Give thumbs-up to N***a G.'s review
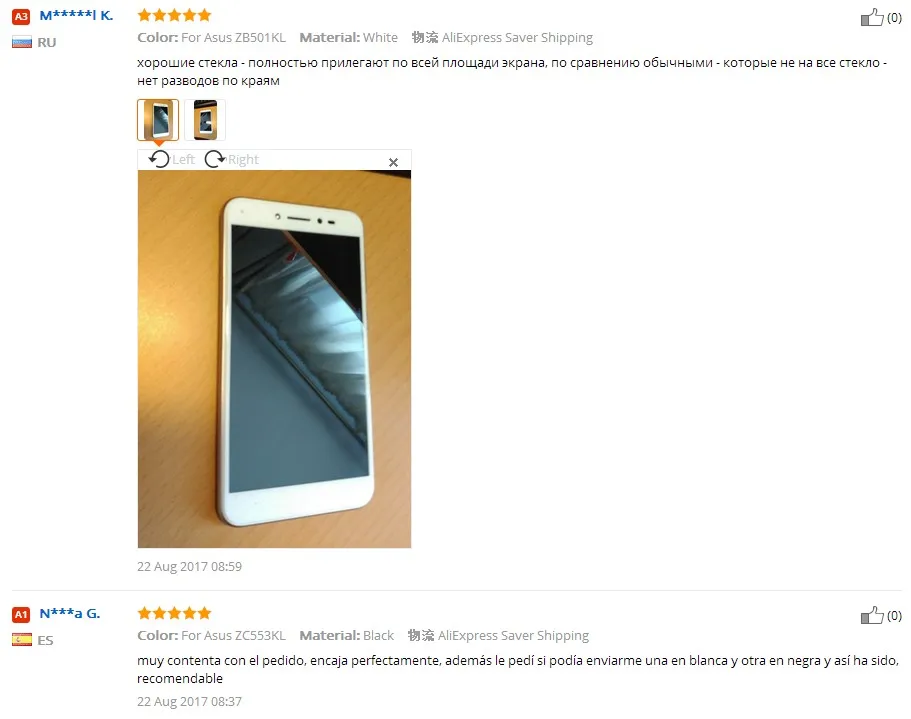The image size is (911, 719). tap(872, 616)
